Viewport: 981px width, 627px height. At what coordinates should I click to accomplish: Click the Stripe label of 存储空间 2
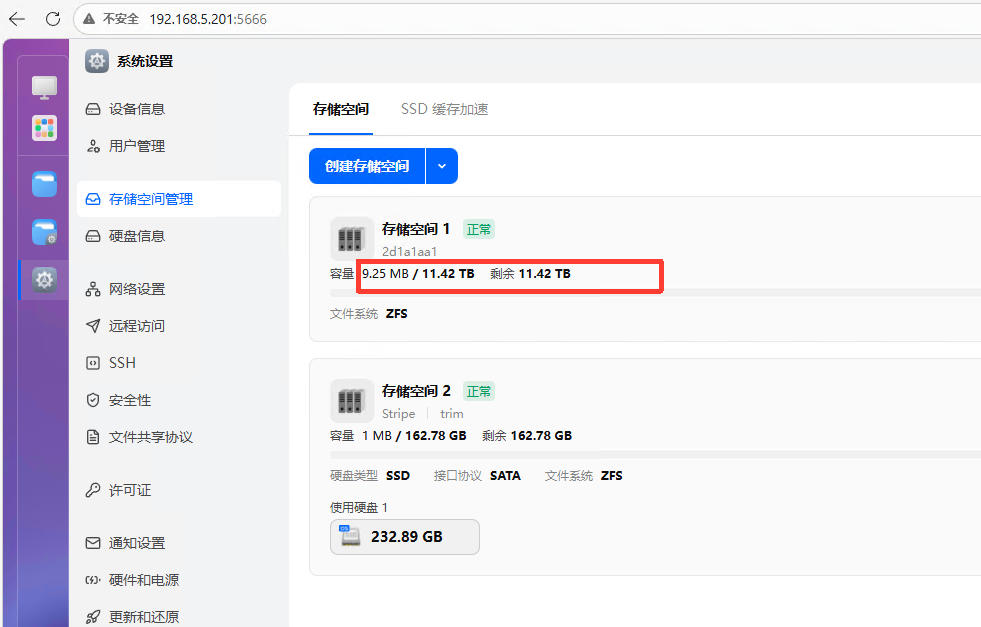pyautogui.click(x=399, y=414)
